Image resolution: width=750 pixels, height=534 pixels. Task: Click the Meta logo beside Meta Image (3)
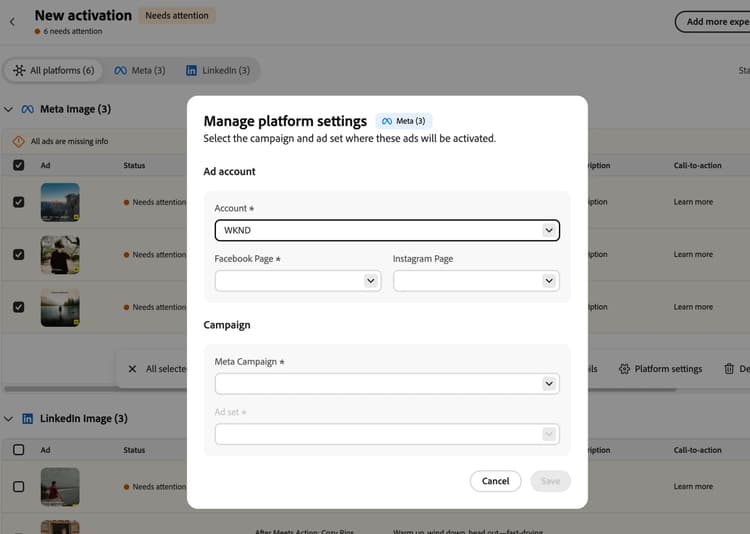click(x=28, y=109)
